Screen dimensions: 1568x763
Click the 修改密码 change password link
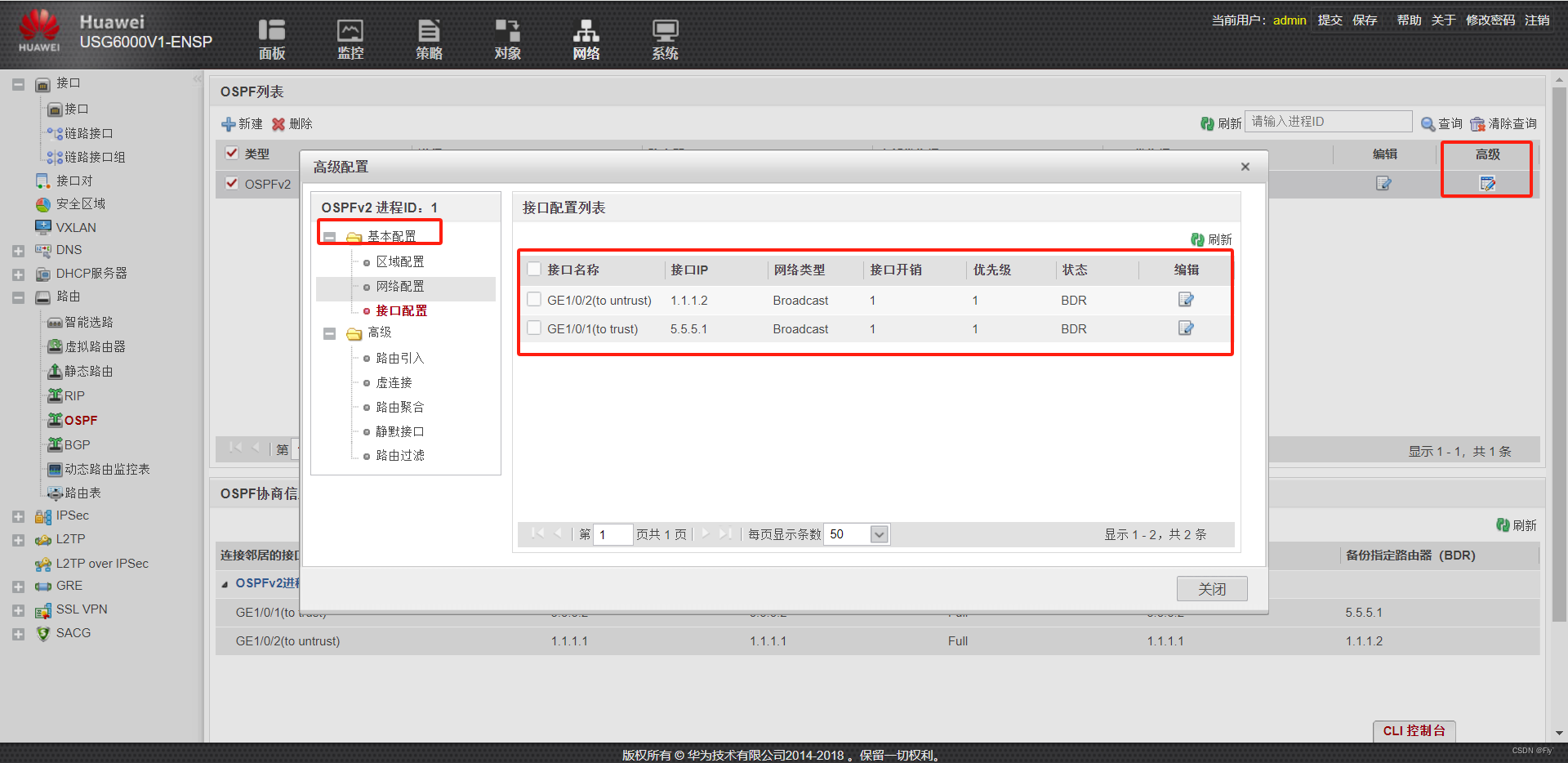[1490, 20]
